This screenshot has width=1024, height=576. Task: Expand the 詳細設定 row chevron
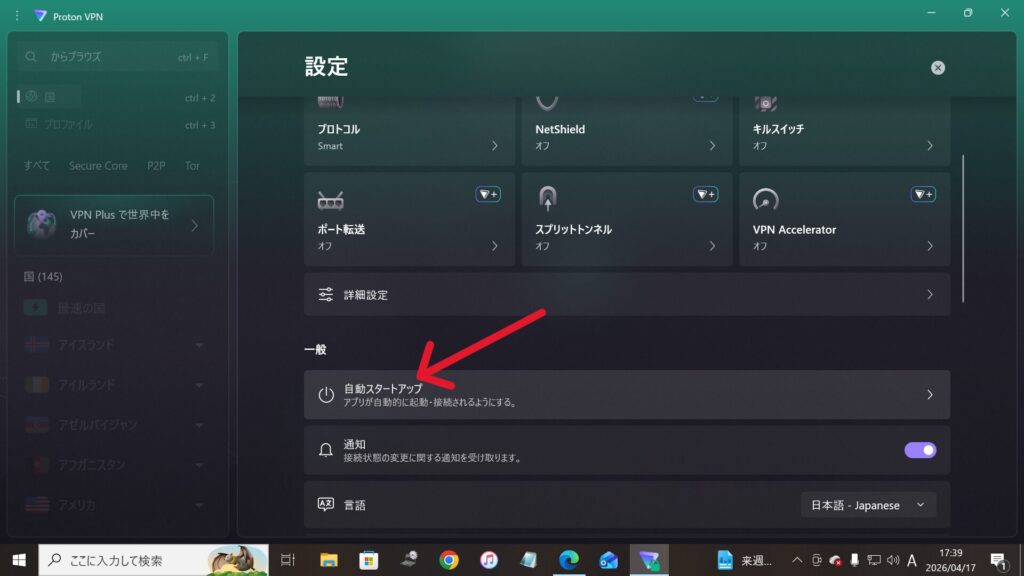pyautogui.click(x=929, y=295)
